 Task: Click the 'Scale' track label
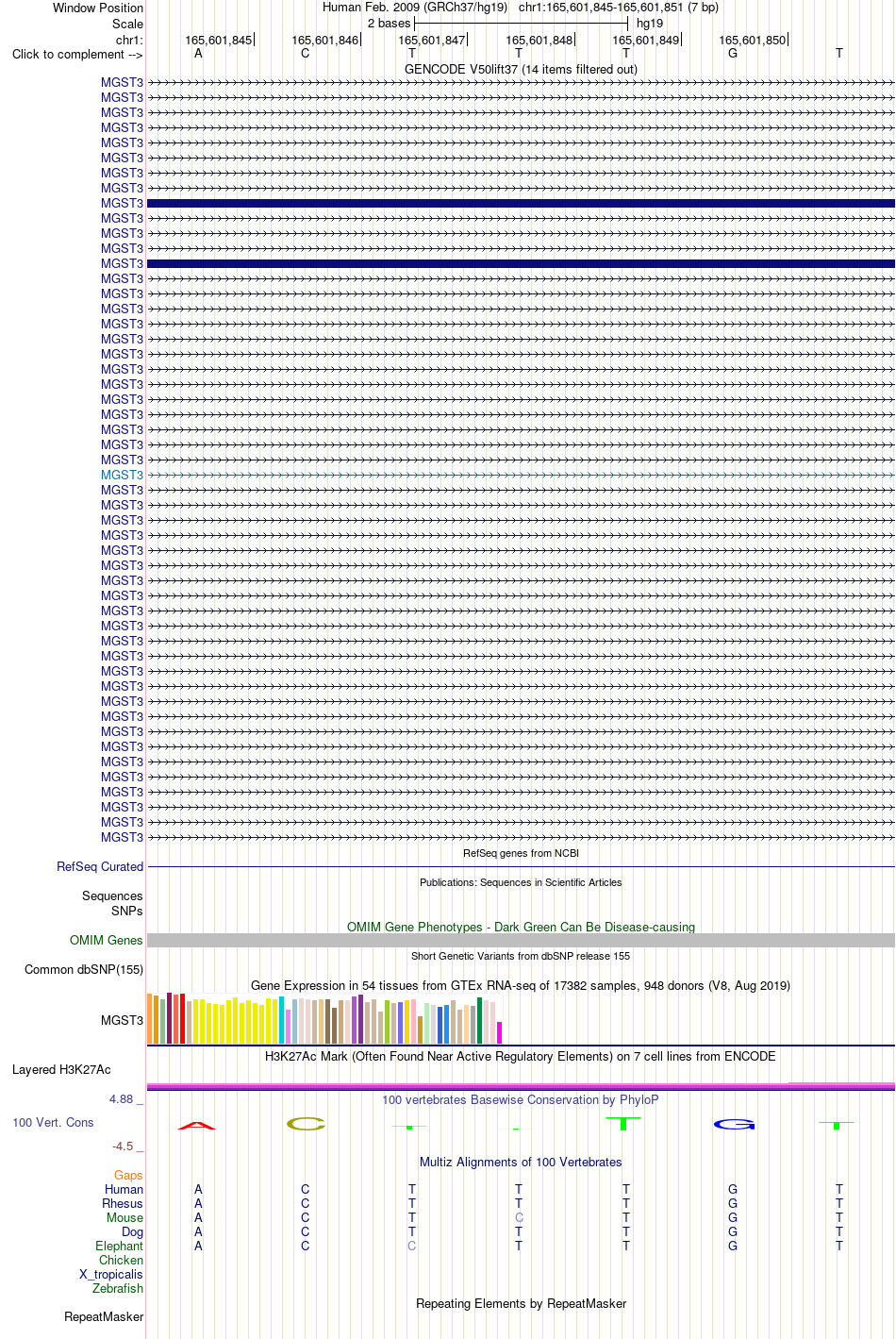pos(127,24)
